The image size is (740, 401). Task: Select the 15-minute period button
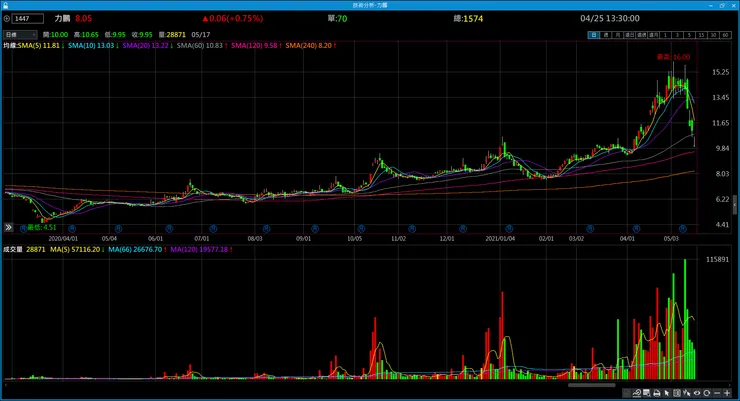pos(701,35)
